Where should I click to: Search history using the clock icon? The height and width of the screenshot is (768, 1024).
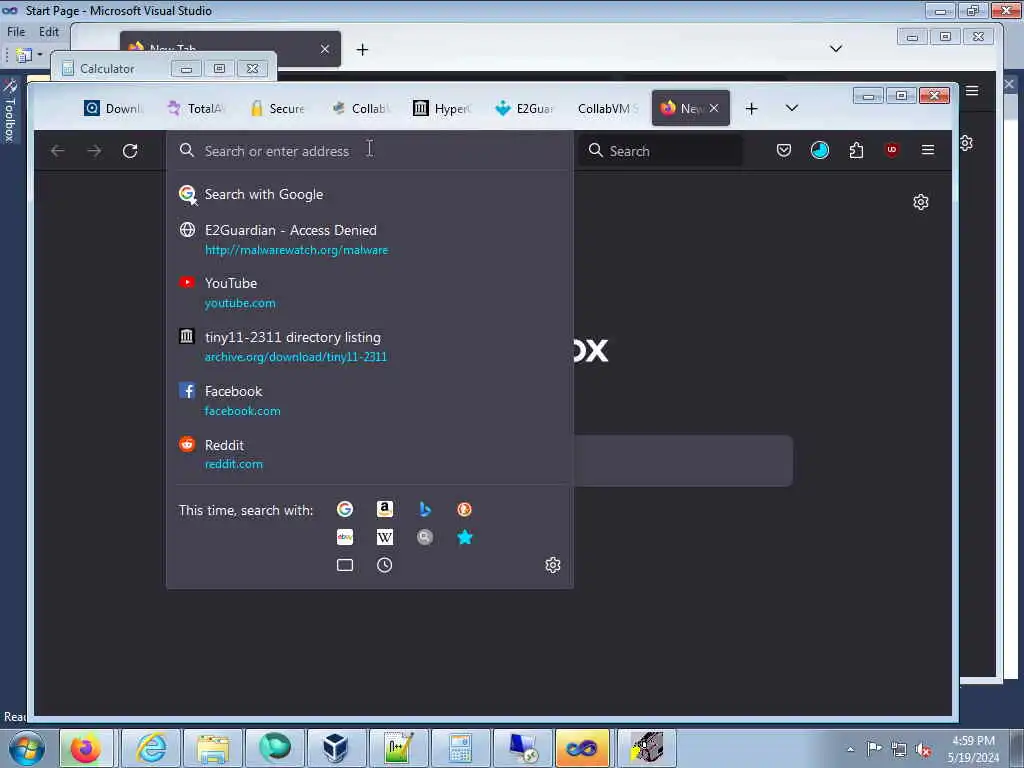coord(385,565)
